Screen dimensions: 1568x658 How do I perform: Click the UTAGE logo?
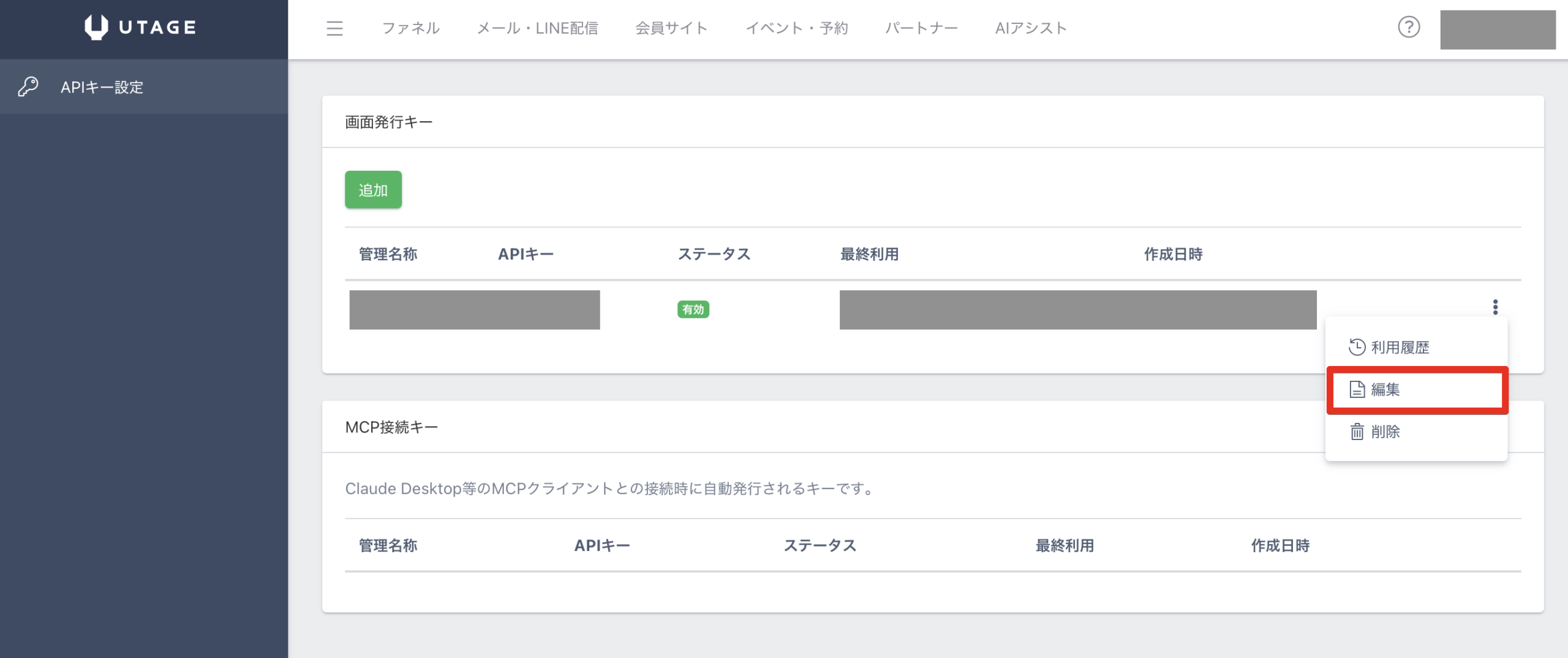[141, 28]
